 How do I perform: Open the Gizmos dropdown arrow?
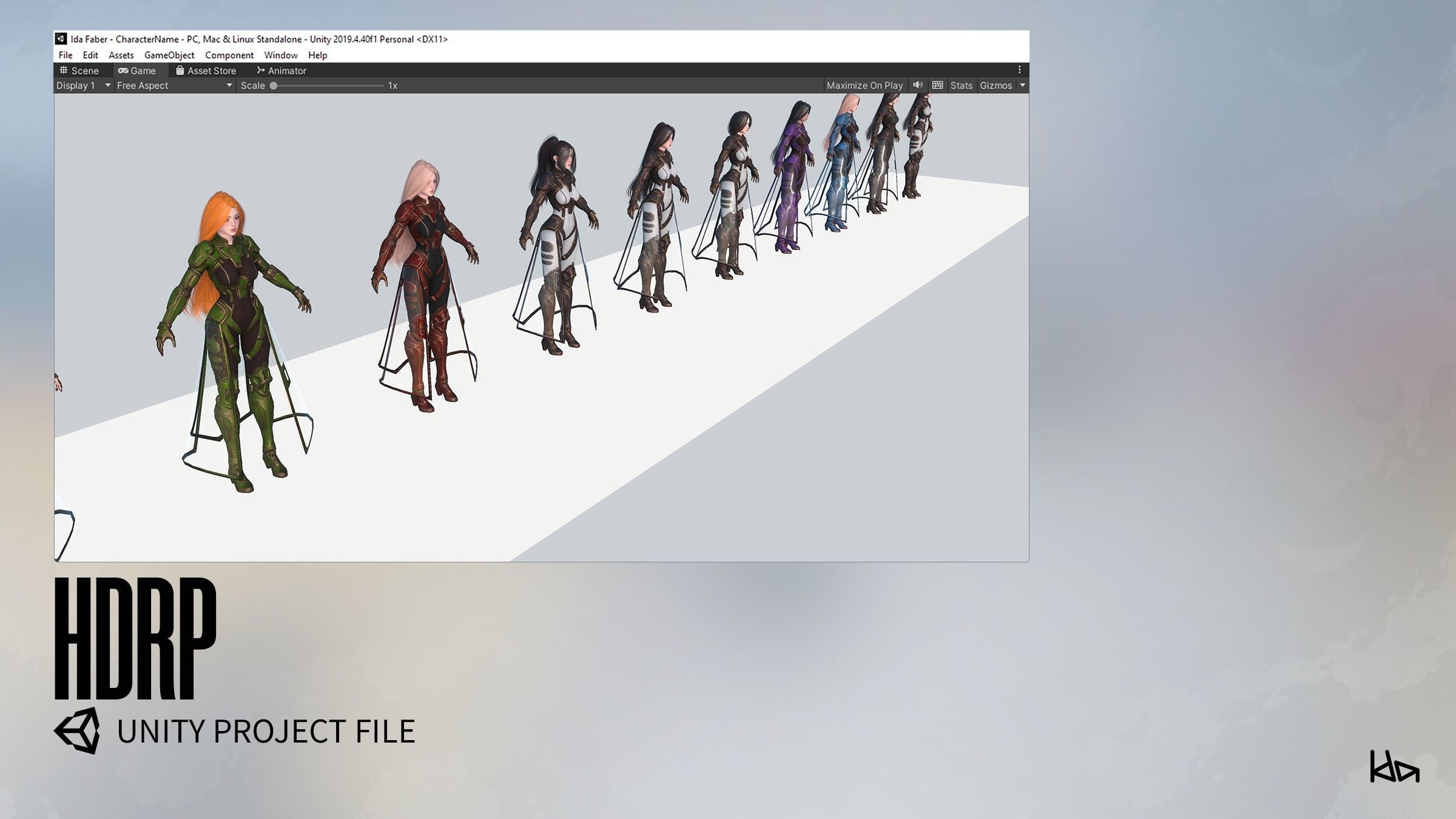[1022, 86]
